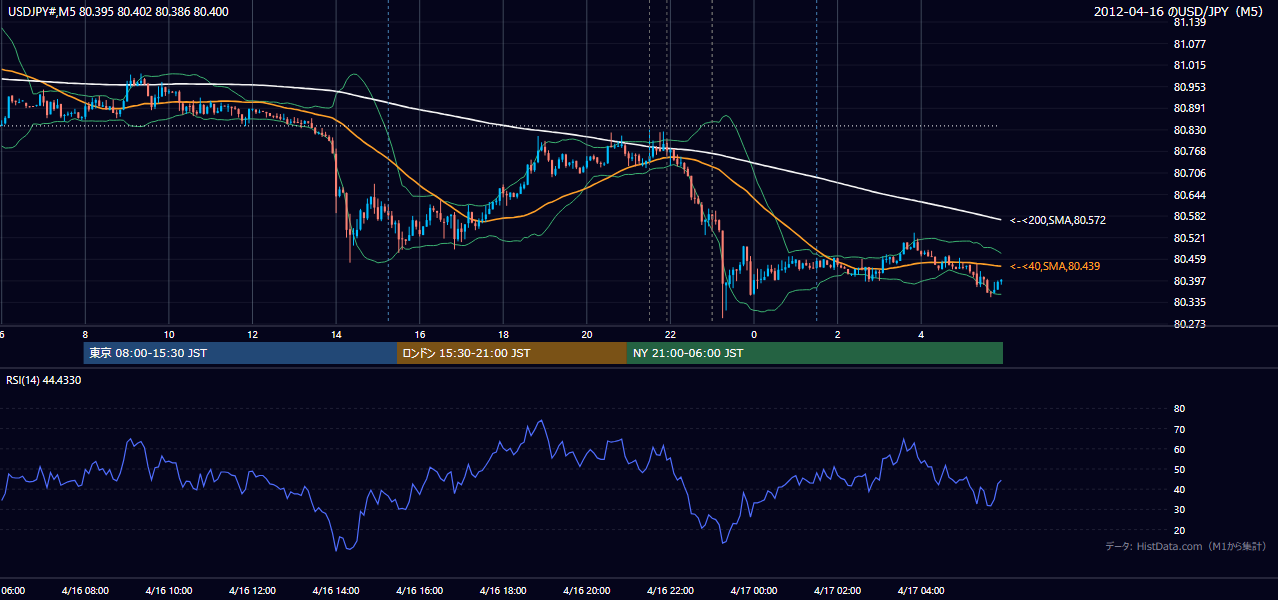Click price level 81.015 on the axis
This screenshot has height=600, width=1278.
[x=1188, y=65]
